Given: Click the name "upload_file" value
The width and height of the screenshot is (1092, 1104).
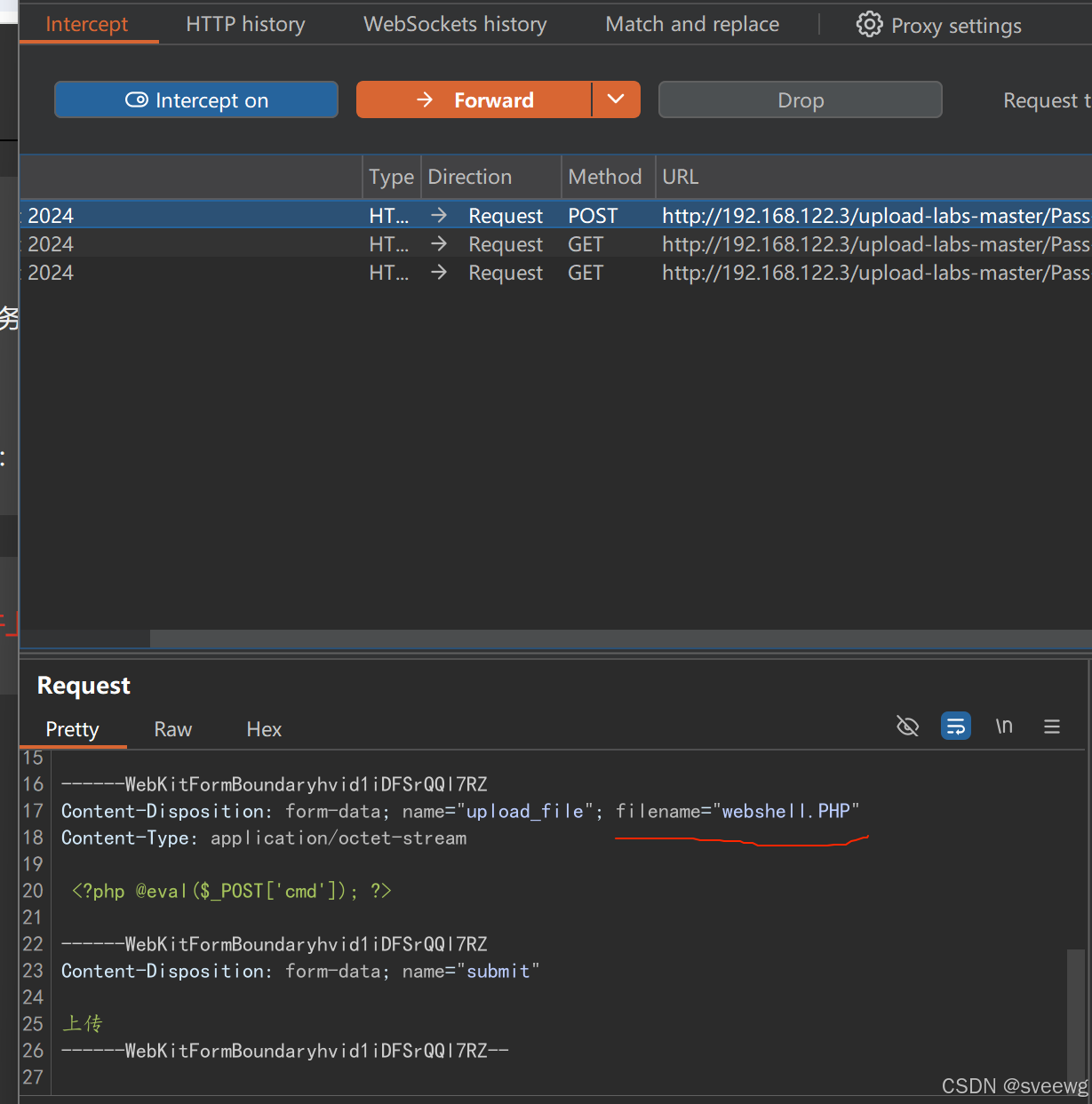Looking at the screenshot, I should click(525, 811).
